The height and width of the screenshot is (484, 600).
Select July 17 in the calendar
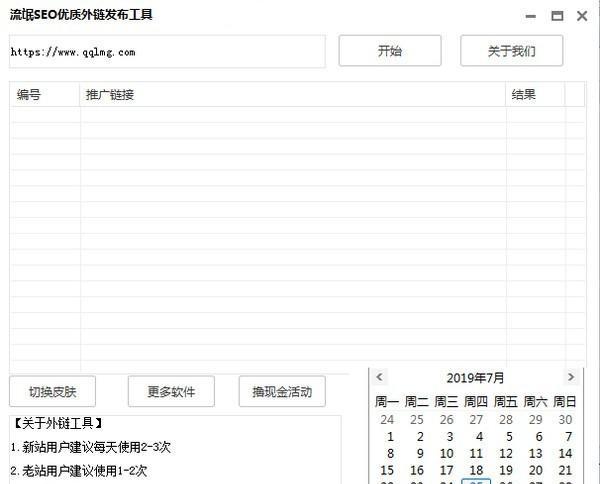click(447, 470)
